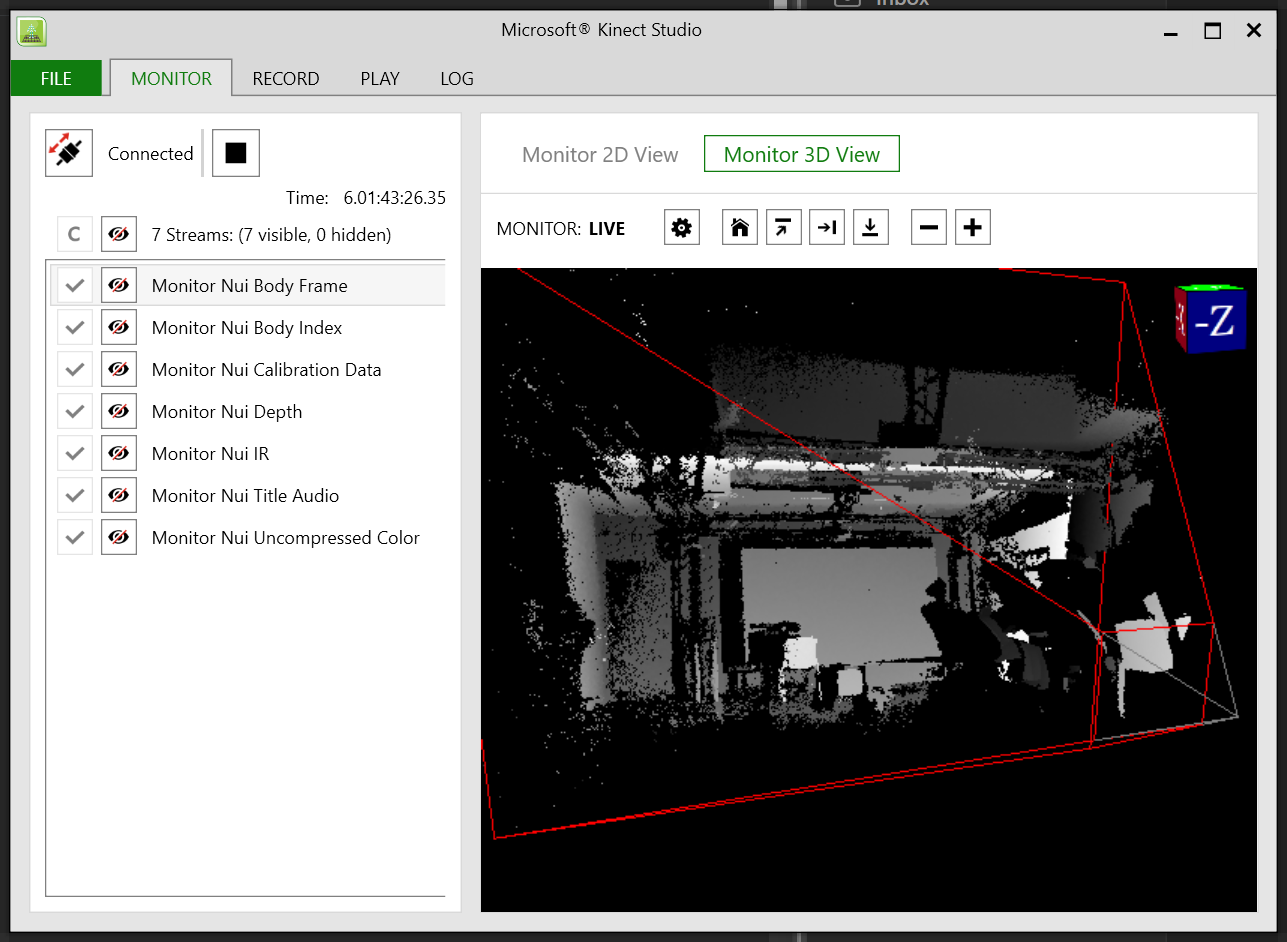Toggle visibility of Monitor Nui Body Index
Viewport: 1287px width, 942px height.
(119, 327)
